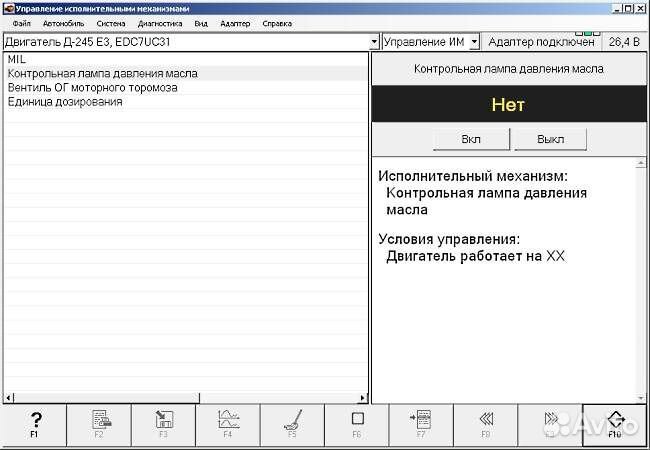Click the F7 arrow-to-list icon

(421, 422)
